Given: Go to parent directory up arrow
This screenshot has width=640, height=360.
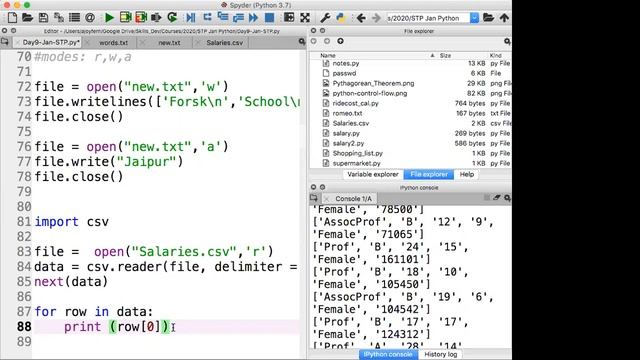Looking at the screenshot, I should pyautogui.click(x=504, y=18).
